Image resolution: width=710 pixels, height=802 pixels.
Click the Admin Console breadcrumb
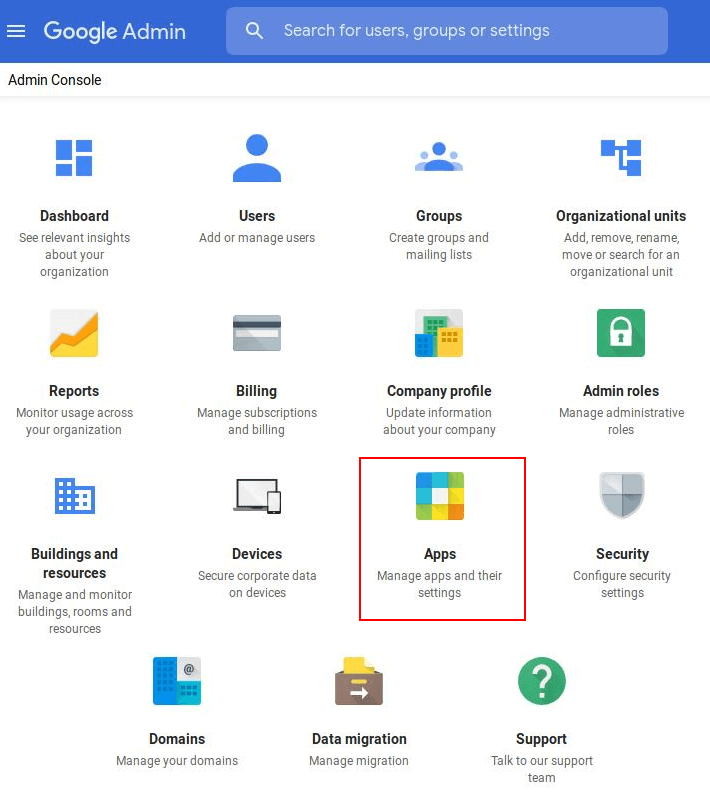coord(55,80)
